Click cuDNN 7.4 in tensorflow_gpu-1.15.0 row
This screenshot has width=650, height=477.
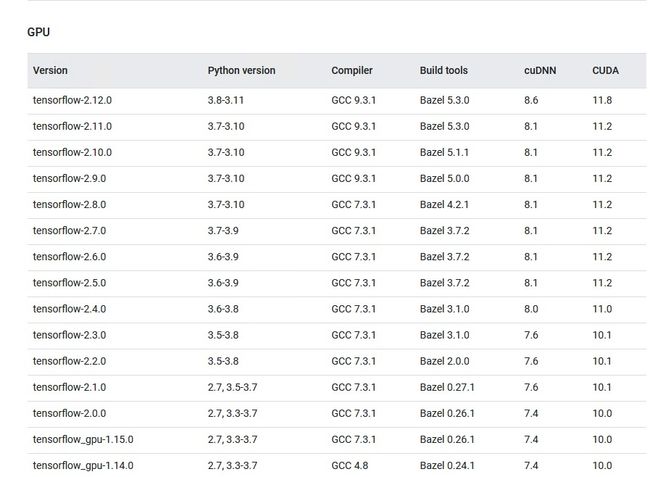(531, 440)
